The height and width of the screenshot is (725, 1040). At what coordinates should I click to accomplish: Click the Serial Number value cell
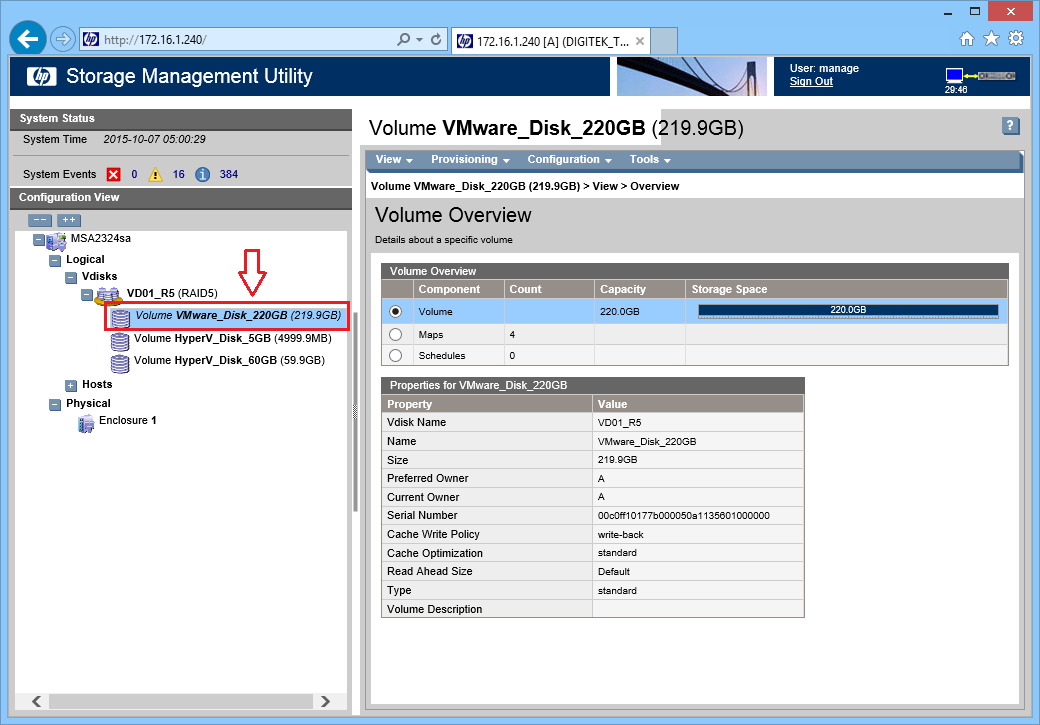tap(697, 515)
